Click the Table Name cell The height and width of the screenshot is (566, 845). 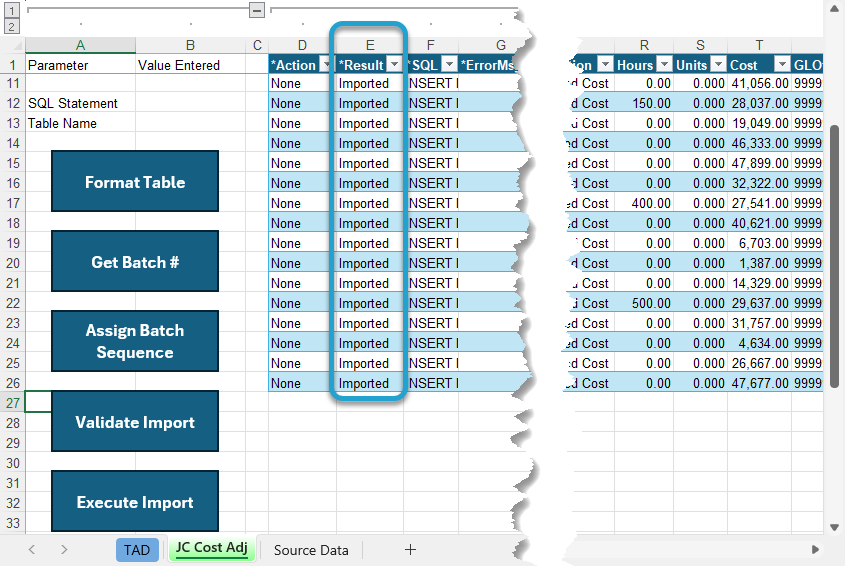pos(80,123)
